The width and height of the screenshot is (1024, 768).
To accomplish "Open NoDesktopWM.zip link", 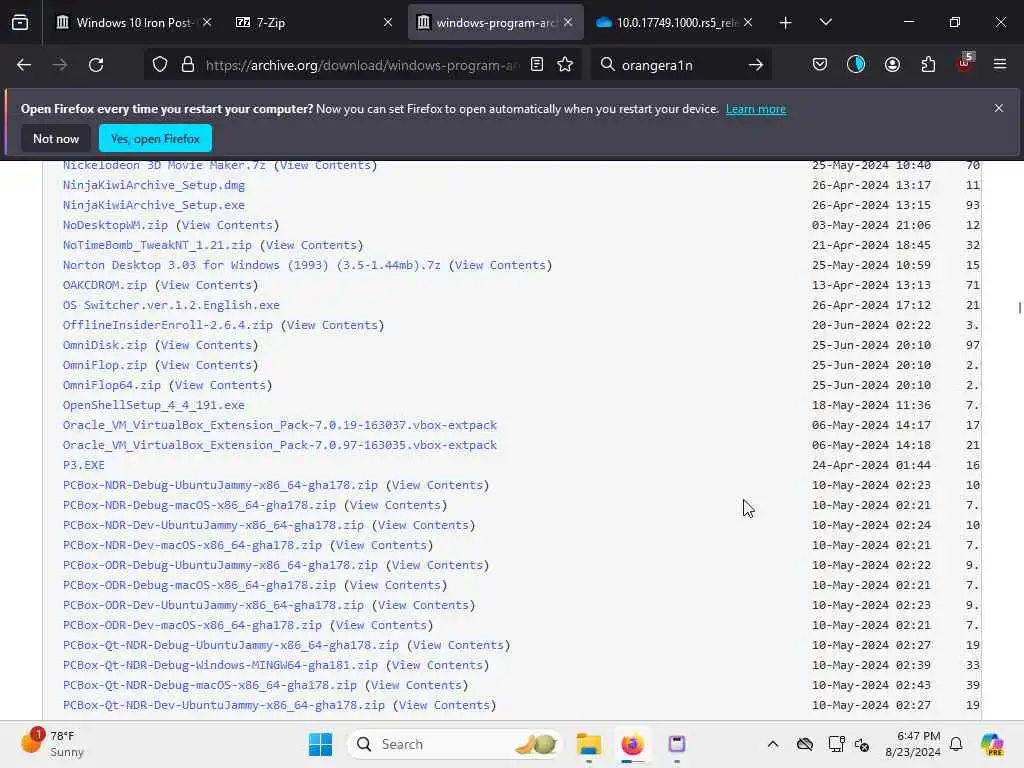I will pyautogui.click(x=115, y=225).
